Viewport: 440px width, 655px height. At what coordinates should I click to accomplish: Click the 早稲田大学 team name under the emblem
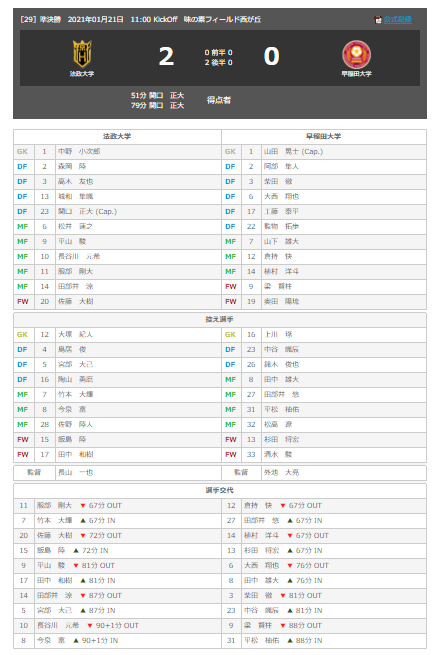pos(356,74)
